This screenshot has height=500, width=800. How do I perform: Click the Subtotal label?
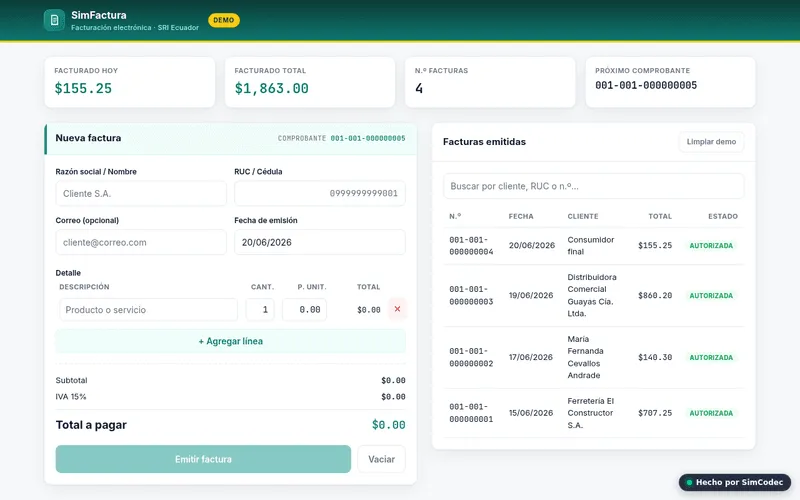(71, 380)
